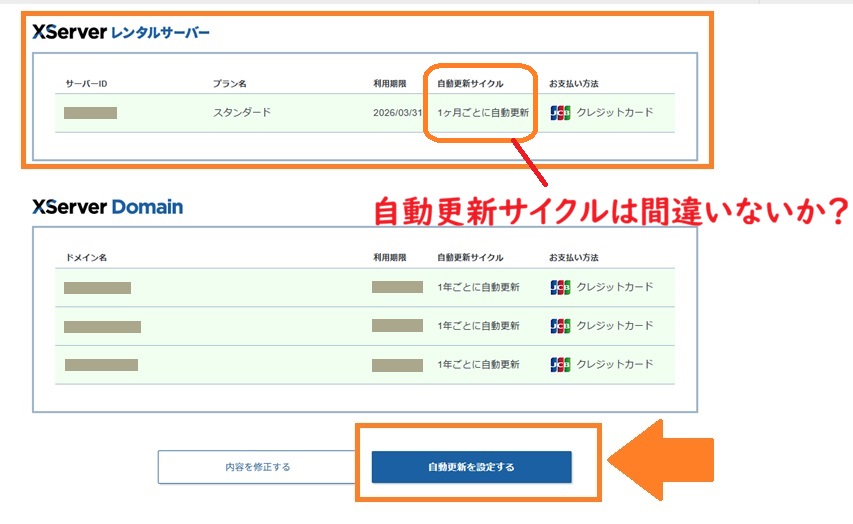Click the プラン名 column header

[230, 84]
